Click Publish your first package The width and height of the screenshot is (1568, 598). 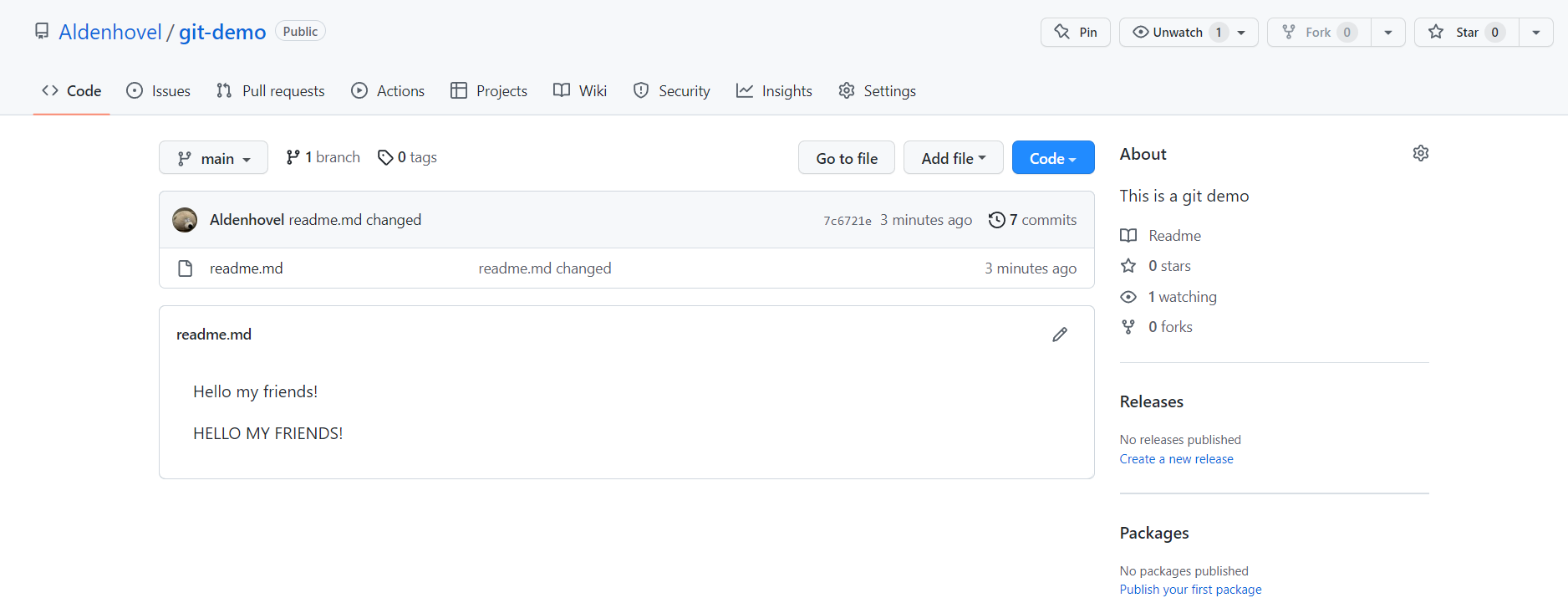[1191, 590]
